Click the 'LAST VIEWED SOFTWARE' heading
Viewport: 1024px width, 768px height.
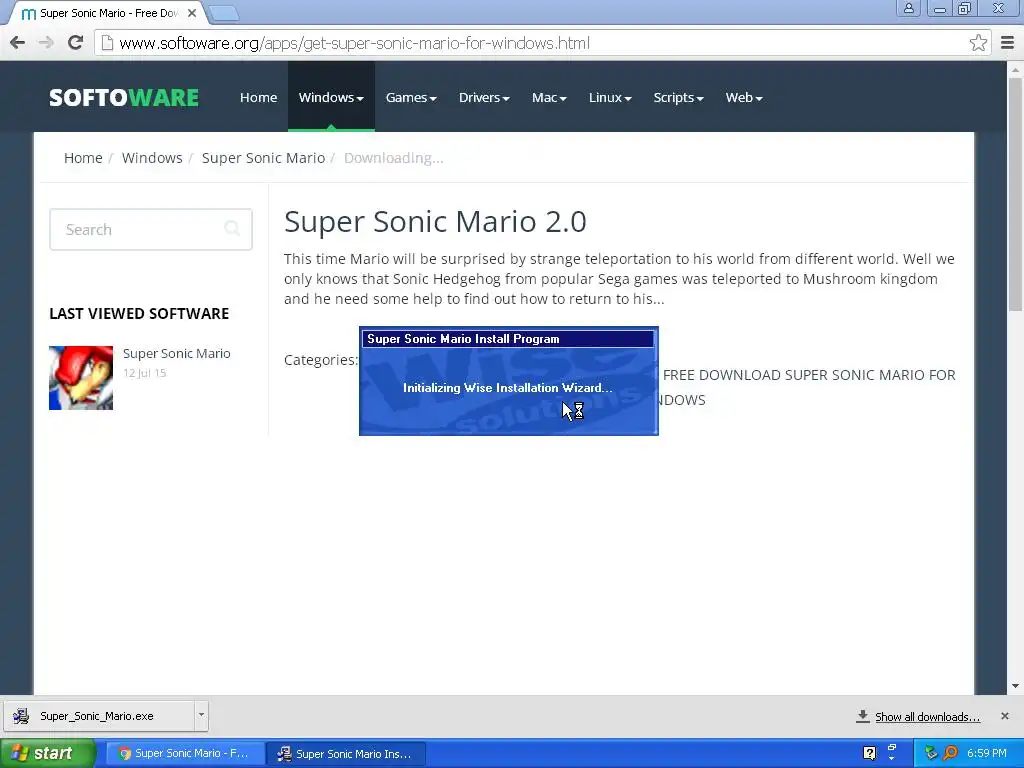[x=139, y=313]
